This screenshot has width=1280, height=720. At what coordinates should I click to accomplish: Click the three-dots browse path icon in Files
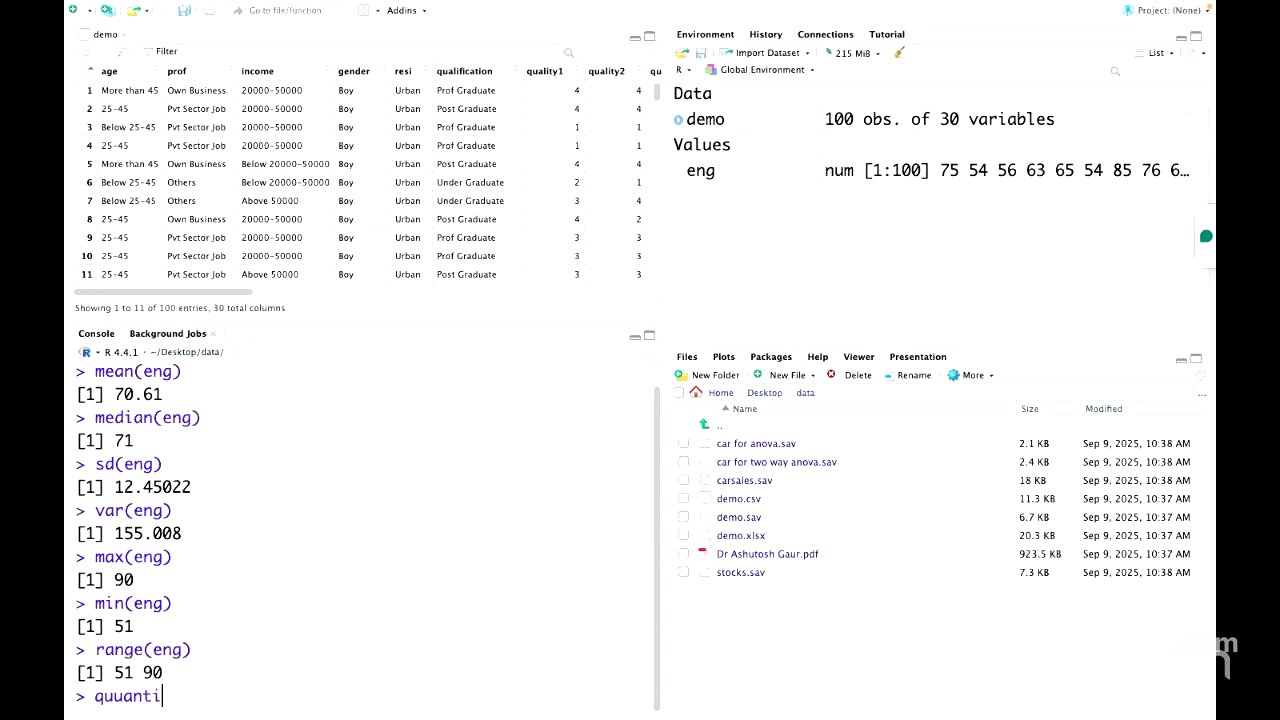coord(1201,394)
